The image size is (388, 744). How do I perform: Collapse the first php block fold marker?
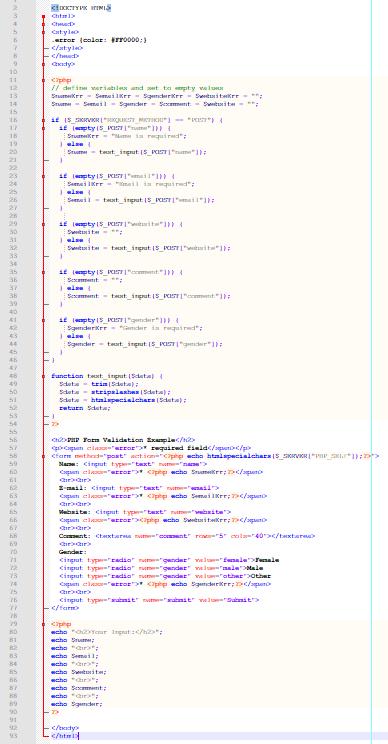[x=43, y=80]
